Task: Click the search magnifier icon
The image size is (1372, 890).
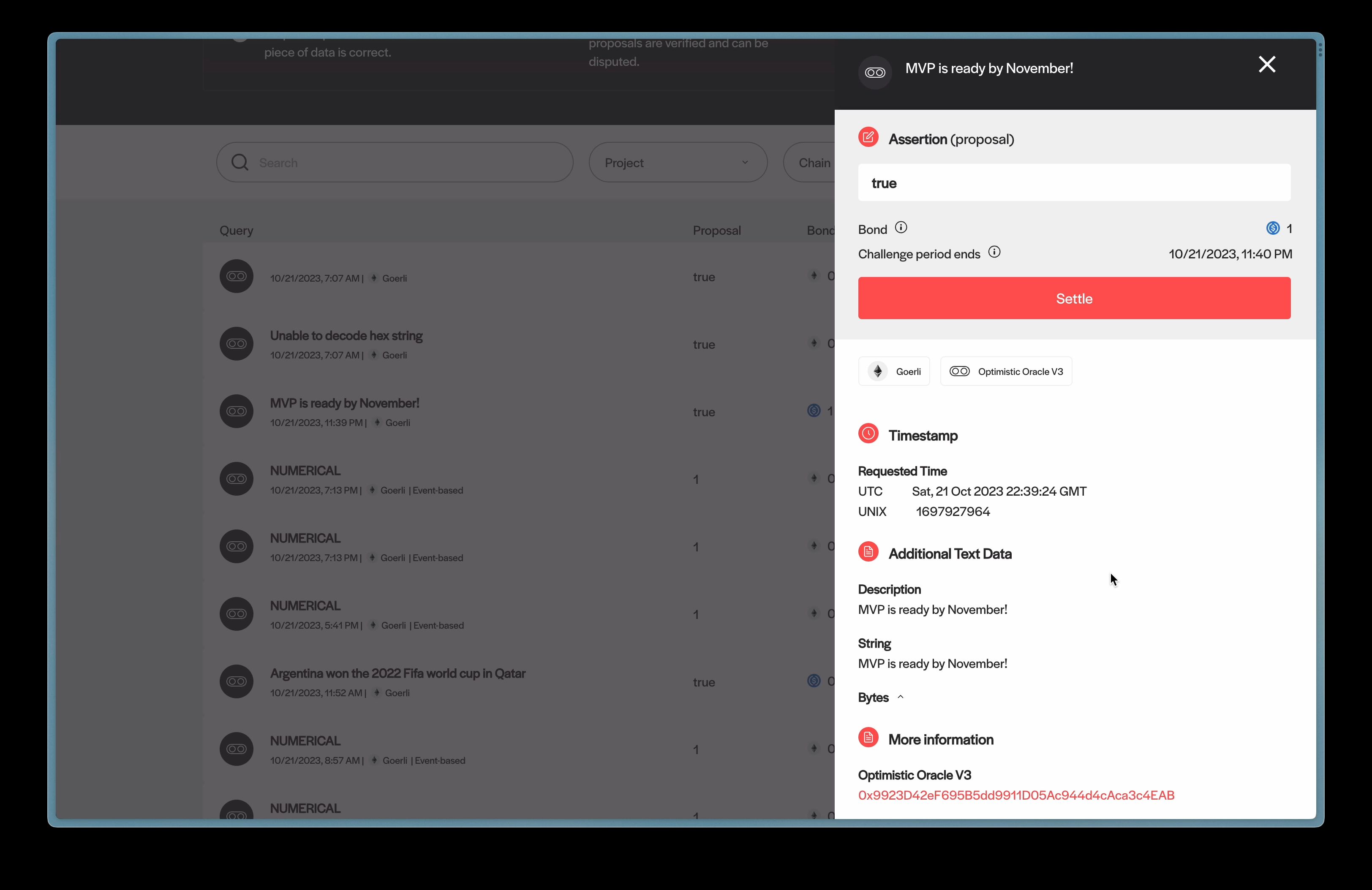Action: click(x=240, y=163)
